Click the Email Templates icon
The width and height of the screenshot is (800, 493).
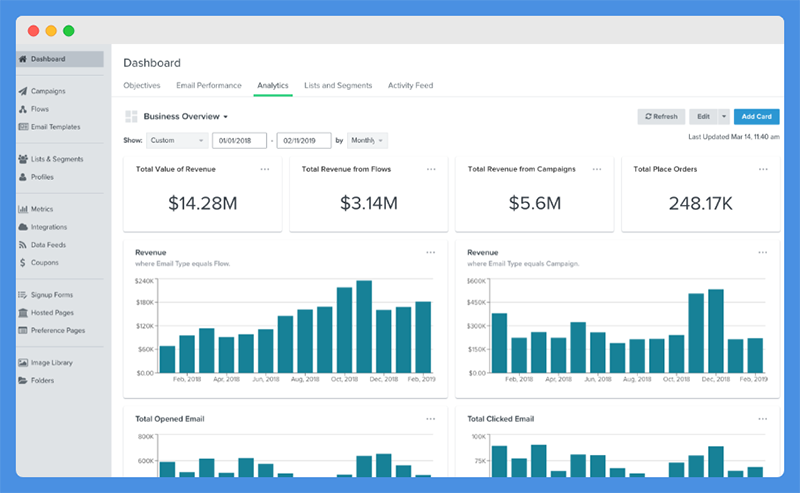point(23,127)
